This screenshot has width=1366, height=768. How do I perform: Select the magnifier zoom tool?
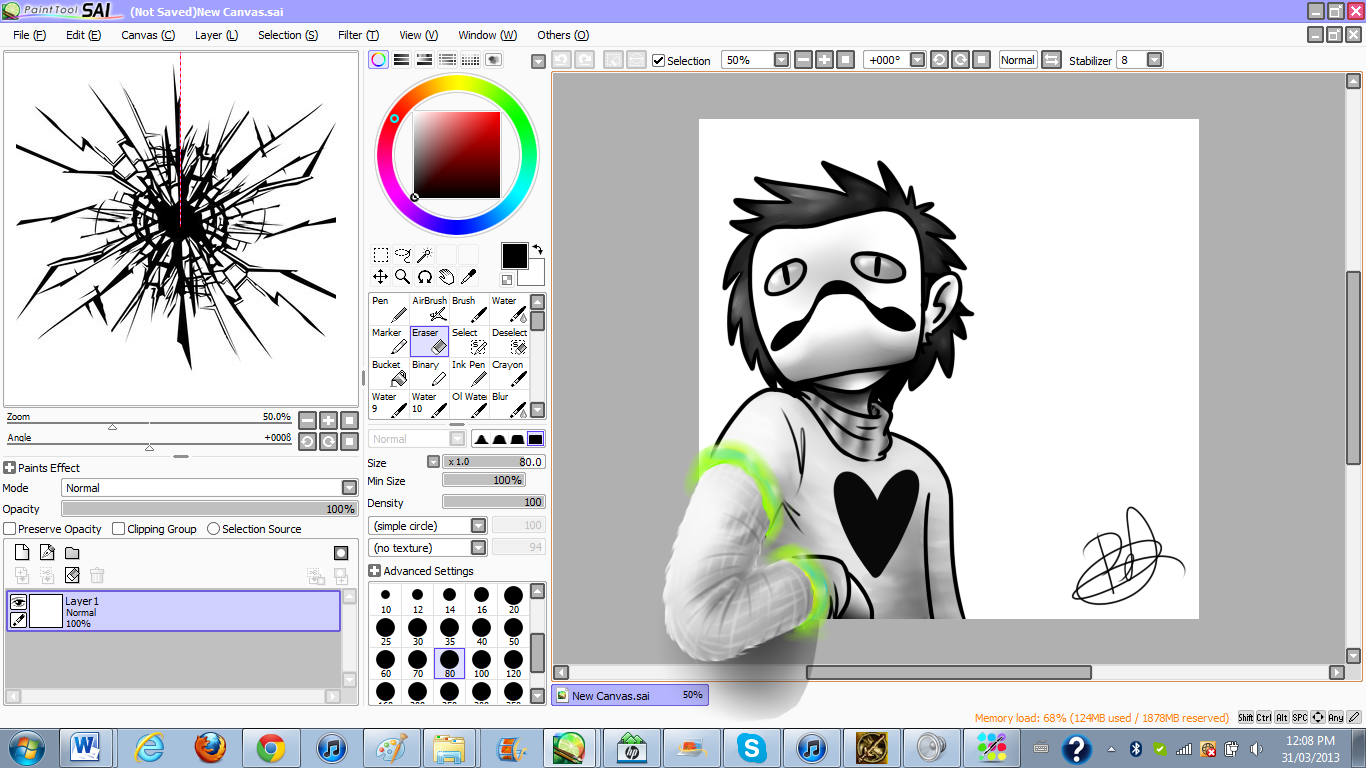click(x=403, y=277)
